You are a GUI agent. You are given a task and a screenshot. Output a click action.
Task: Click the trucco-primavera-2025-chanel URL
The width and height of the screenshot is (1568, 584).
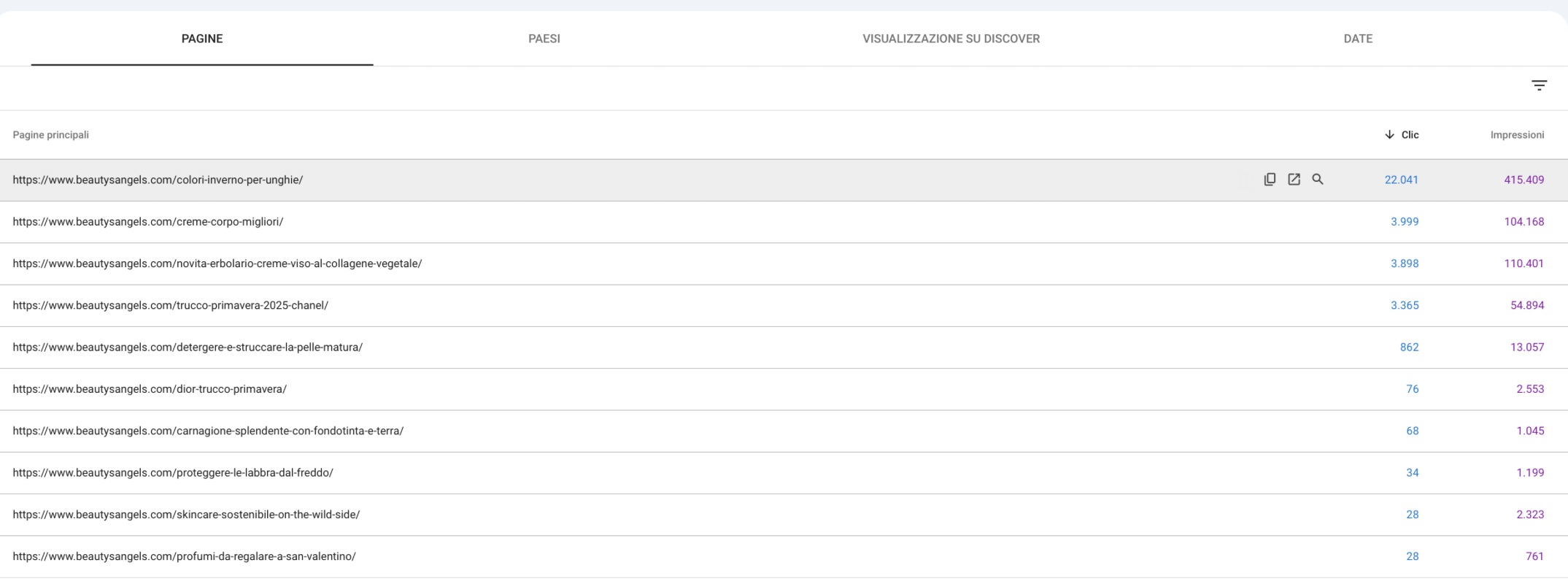pos(171,306)
